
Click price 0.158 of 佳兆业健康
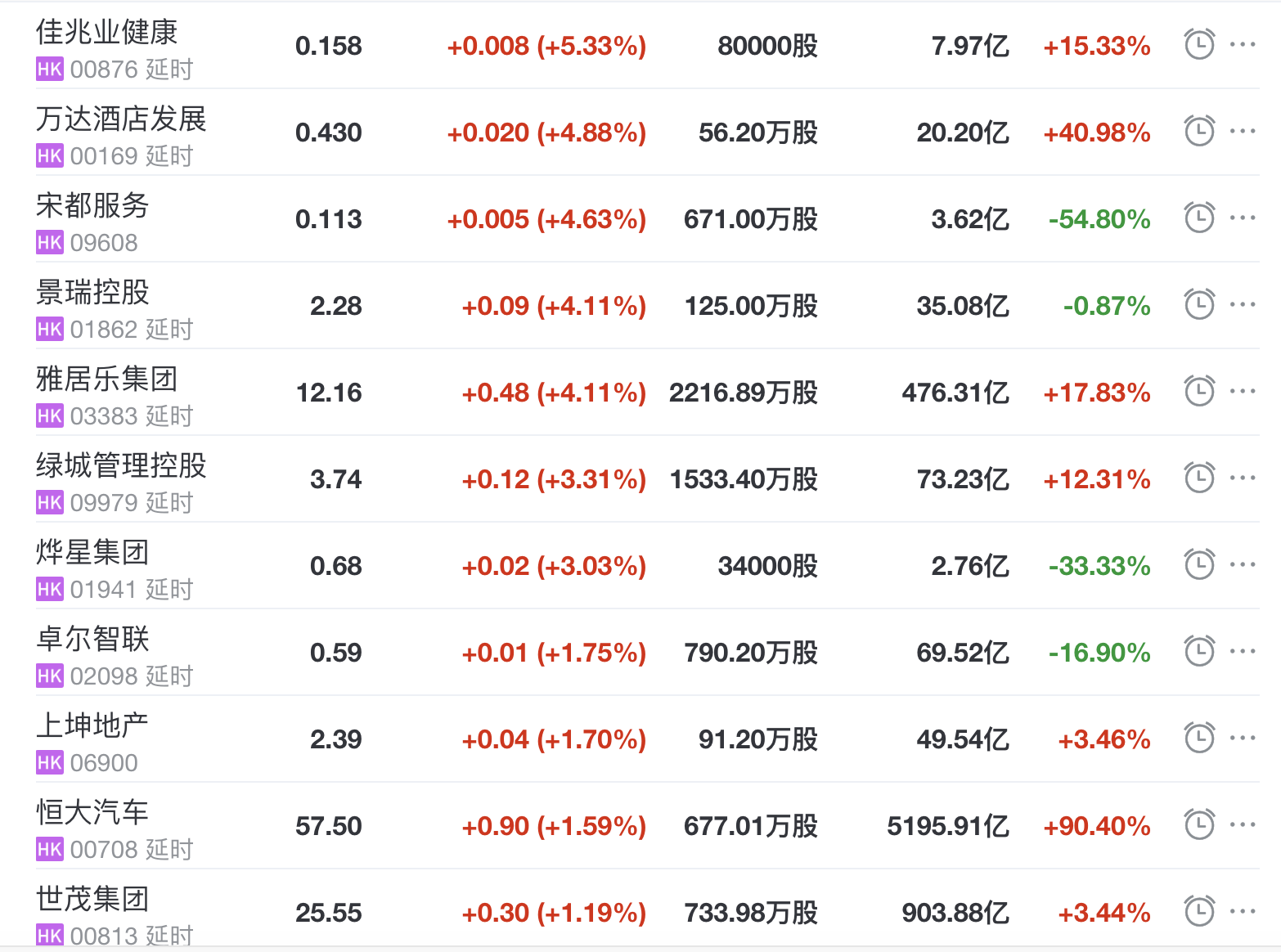pos(329,46)
